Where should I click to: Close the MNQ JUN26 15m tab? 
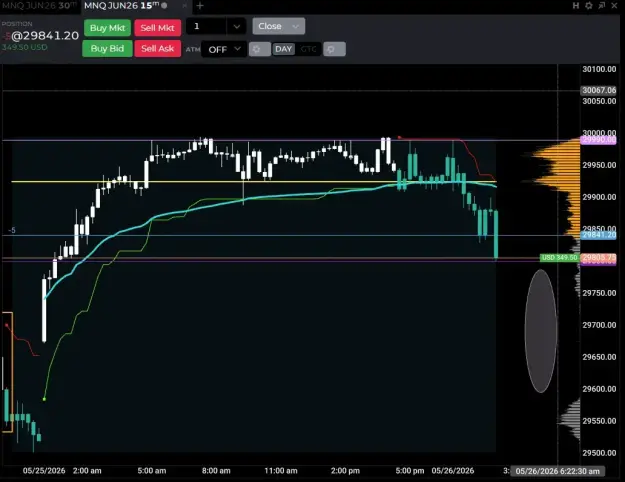click(184, 6)
